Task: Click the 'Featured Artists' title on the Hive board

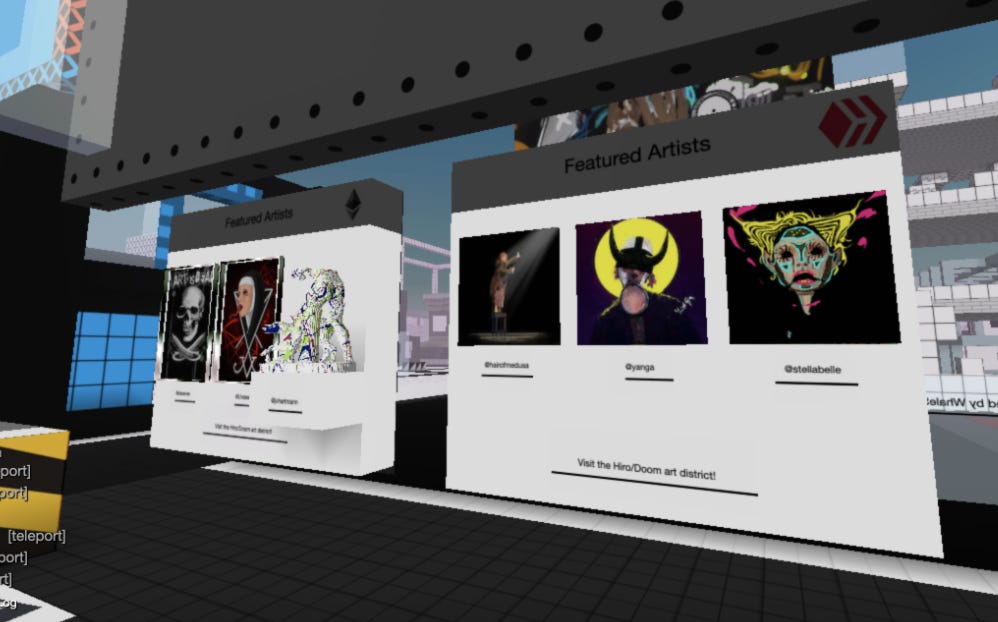Action: click(637, 155)
